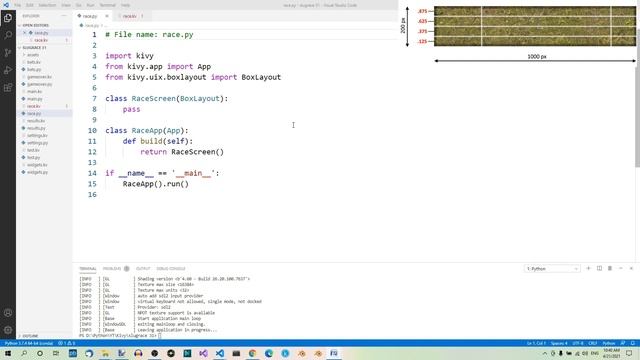Screen dimensions: 640x360
Task: Open the Accounts menu in activity bar
Action: pyautogui.click(x=8, y=313)
